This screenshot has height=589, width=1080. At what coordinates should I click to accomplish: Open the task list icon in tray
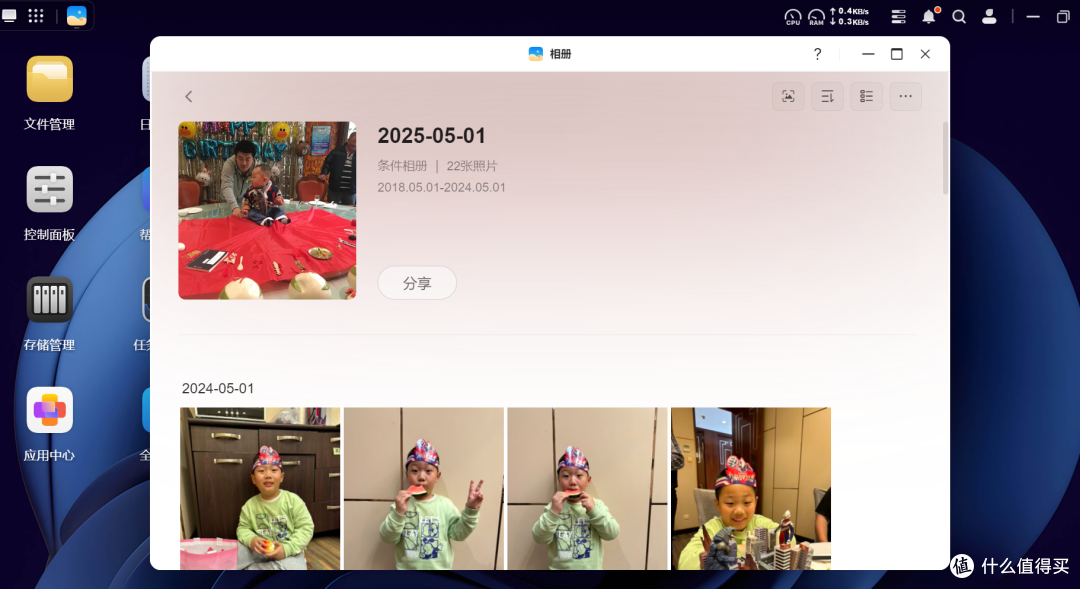[898, 17]
